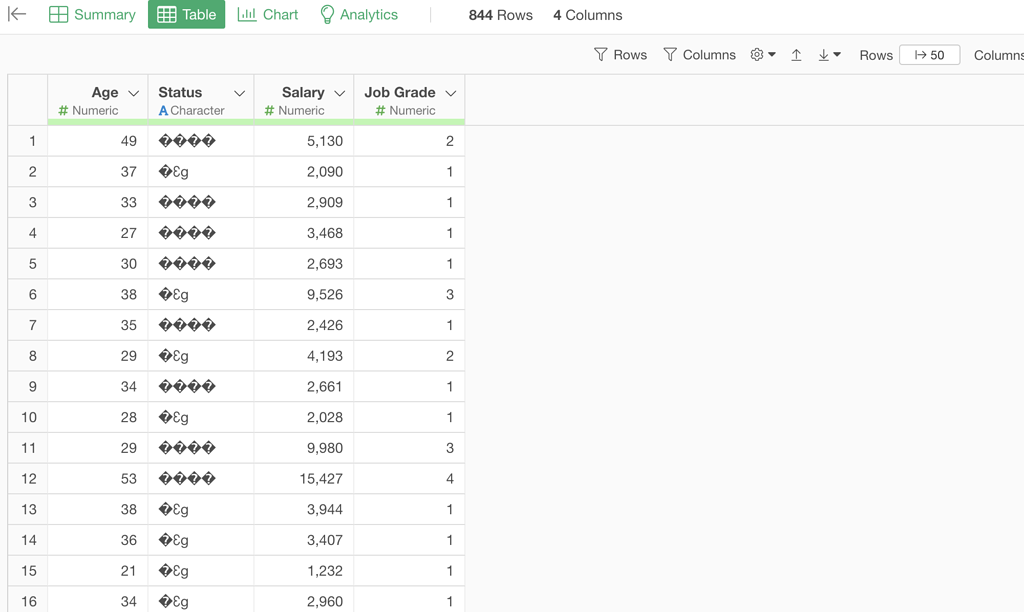The image size is (1024, 612).
Task: Switch to the Table tab
Action: pos(186,14)
